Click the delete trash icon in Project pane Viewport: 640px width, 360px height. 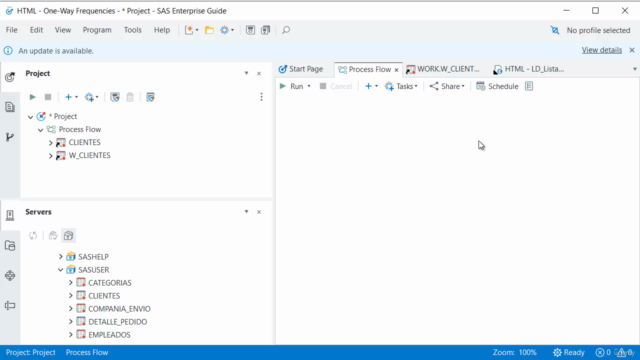click(x=130, y=97)
